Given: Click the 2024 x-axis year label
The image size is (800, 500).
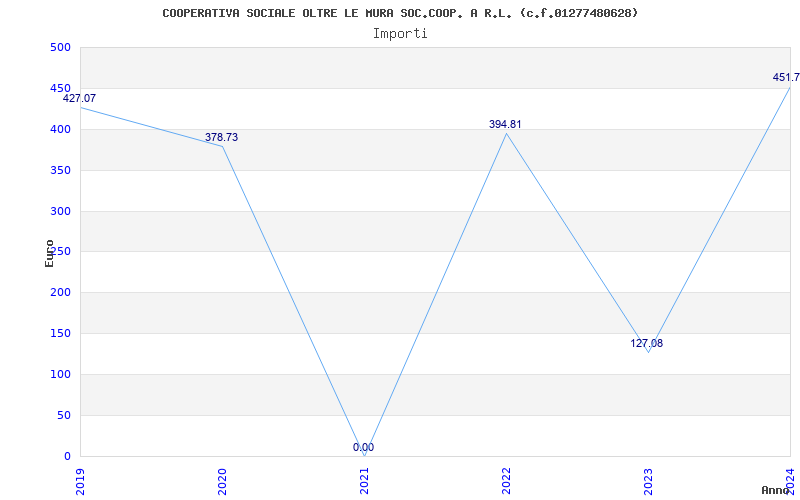Looking at the screenshot, I should pyautogui.click(x=790, y=481).
